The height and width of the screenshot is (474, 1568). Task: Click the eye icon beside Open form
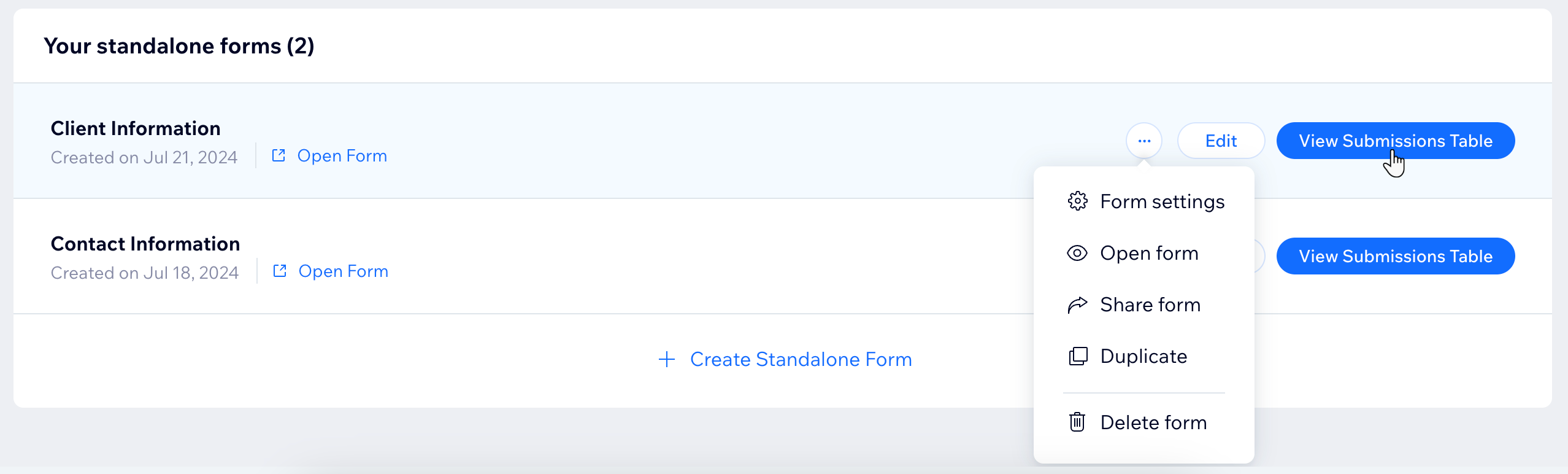(1077, 253)
